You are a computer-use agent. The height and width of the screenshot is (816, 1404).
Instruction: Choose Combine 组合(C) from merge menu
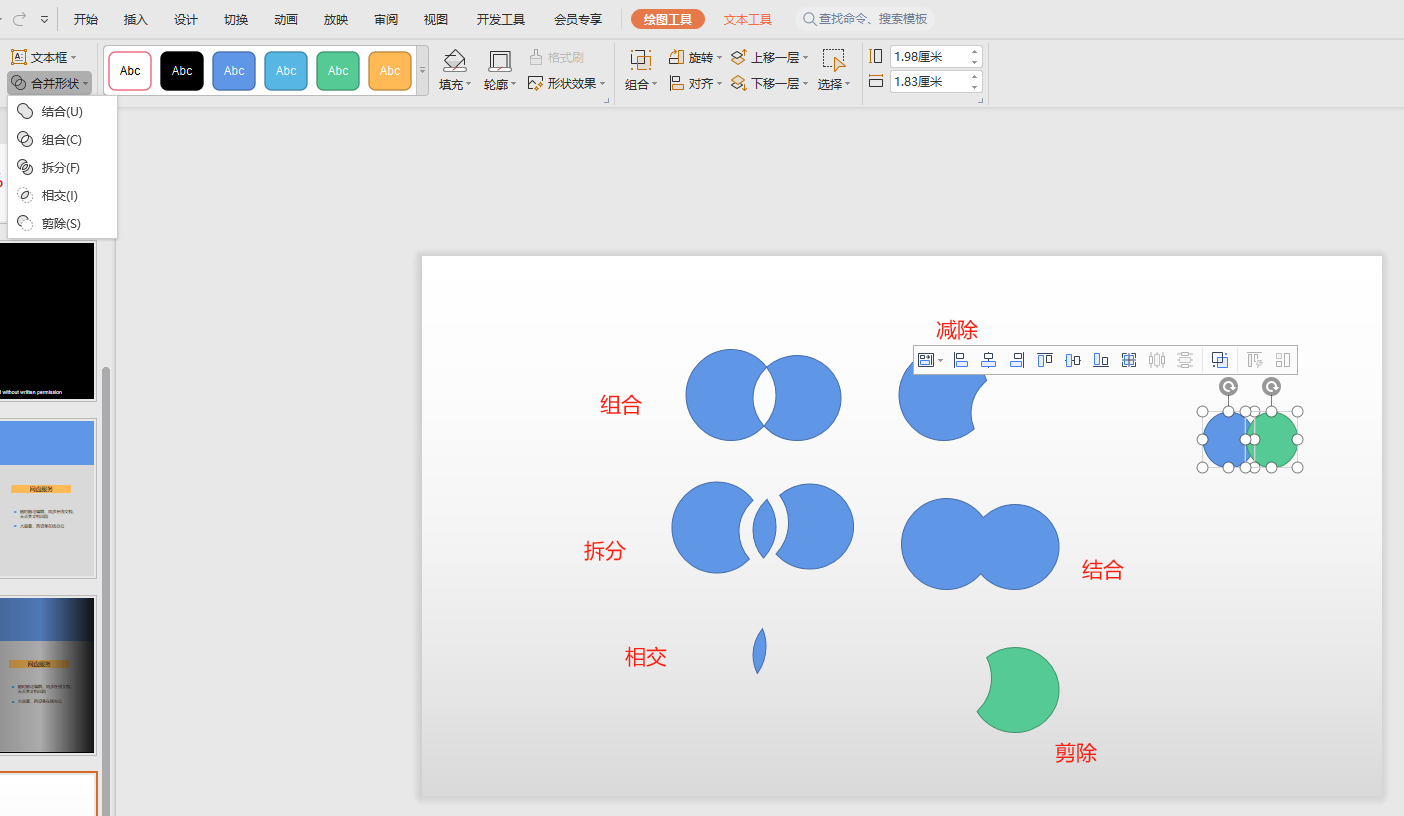pyautogui.click(x=62, y=140)
